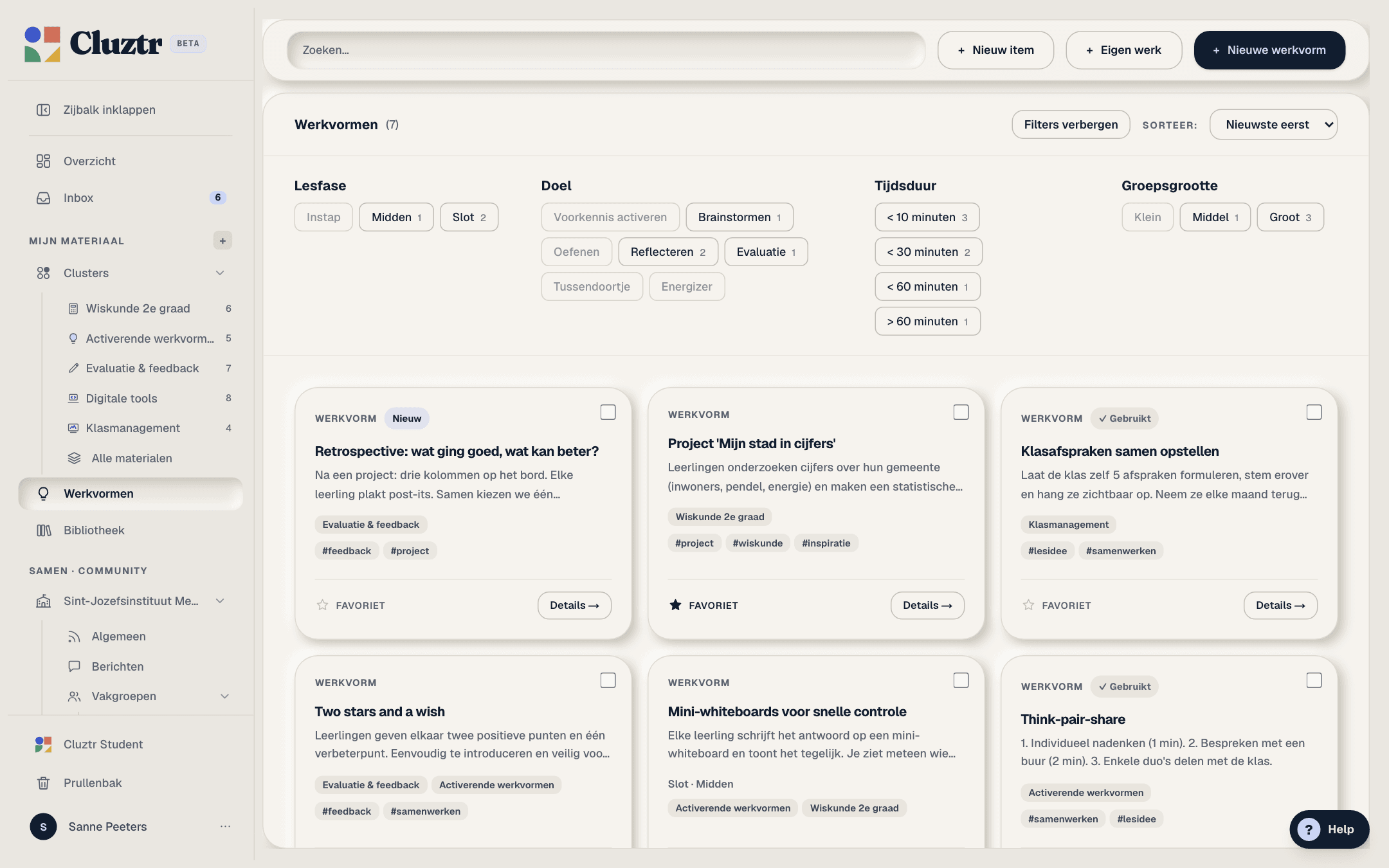This screenshot has height=868, width=1389.
Task: Open the three-dots menu beside Sanne Peeters
Action: [225, 827]
